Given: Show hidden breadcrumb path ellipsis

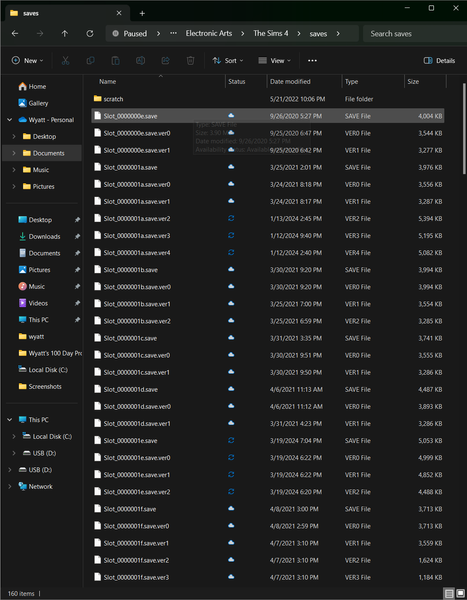Looking at the screenshot, I should [173, 34].
